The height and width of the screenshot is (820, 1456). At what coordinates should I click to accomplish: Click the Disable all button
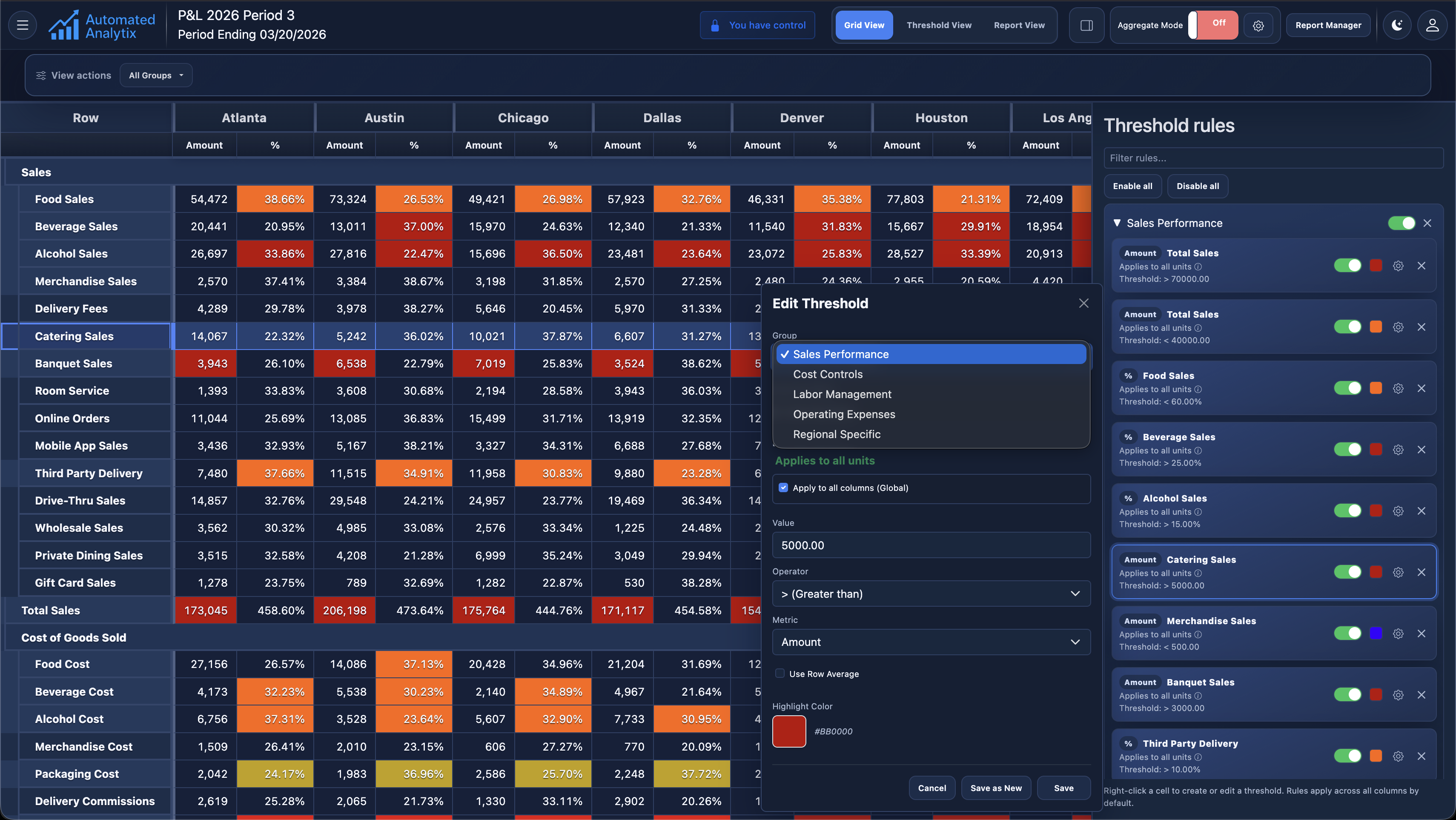point(1197,186)
